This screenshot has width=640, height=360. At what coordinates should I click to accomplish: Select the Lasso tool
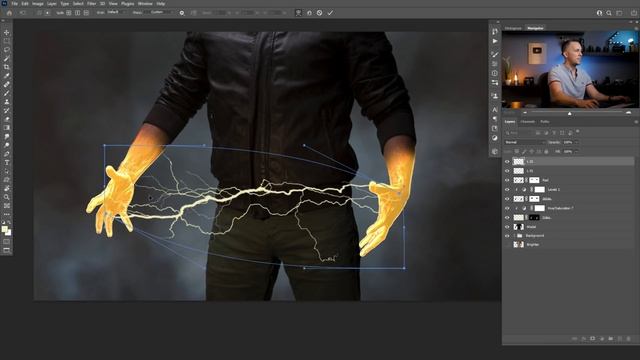coord(7,49)
